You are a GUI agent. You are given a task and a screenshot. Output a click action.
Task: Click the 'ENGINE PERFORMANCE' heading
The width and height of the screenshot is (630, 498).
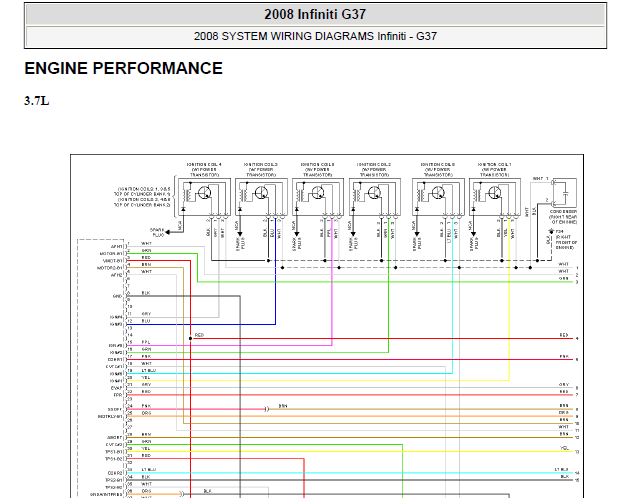[x=123, y=68]
